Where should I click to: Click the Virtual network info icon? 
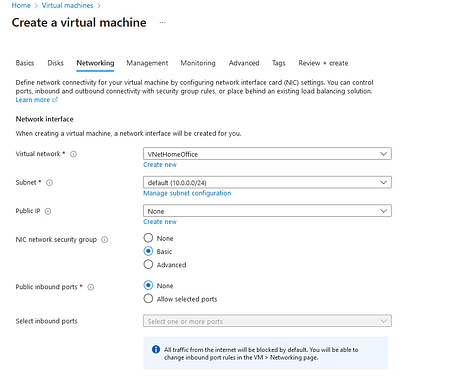point(73,154)
